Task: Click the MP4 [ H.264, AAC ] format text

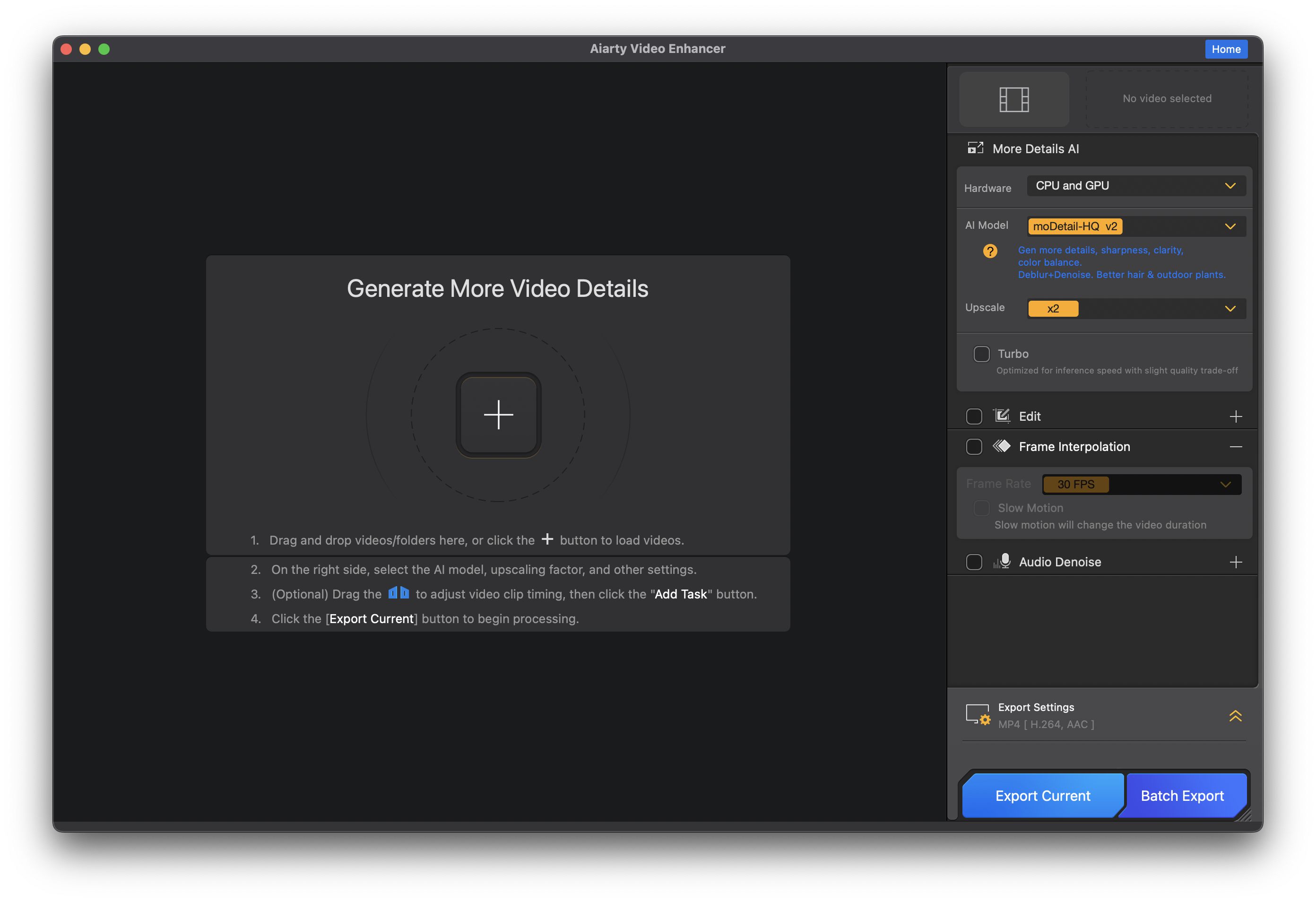Action: pyautogui.click(x=1046, y=724)
